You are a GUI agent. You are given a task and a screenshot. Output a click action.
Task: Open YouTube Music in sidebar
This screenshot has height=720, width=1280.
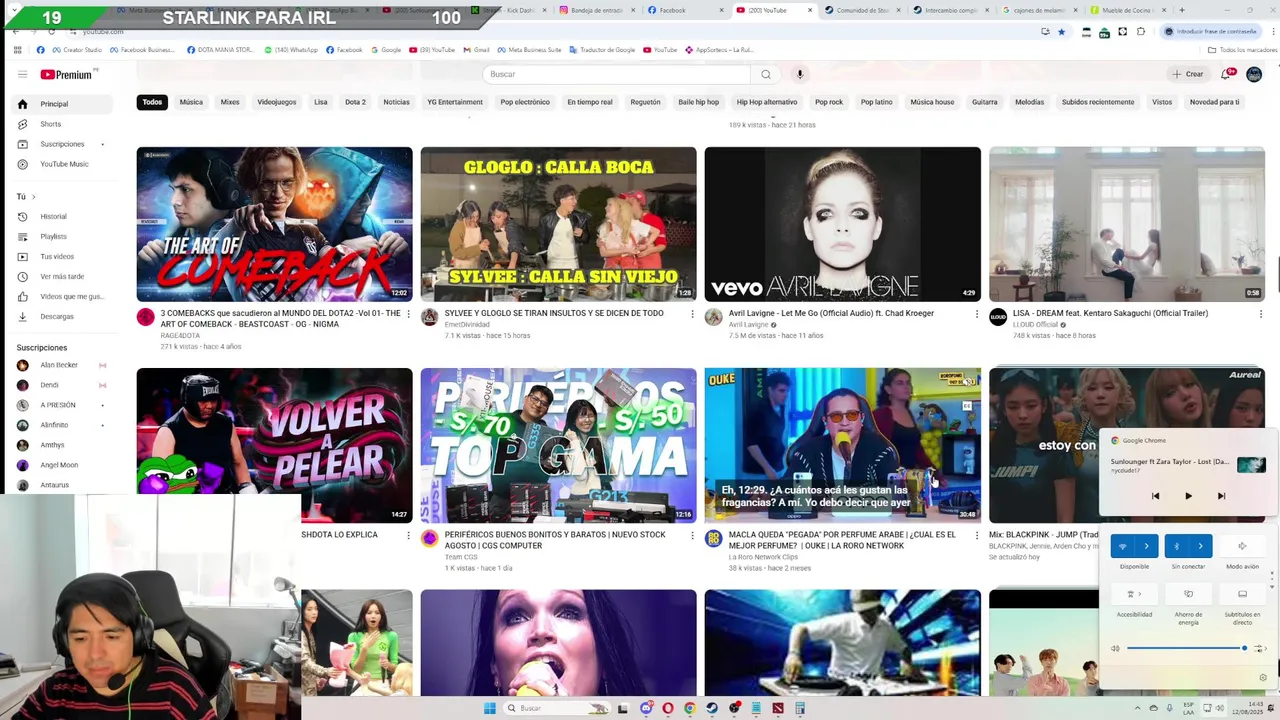(61, 164)
